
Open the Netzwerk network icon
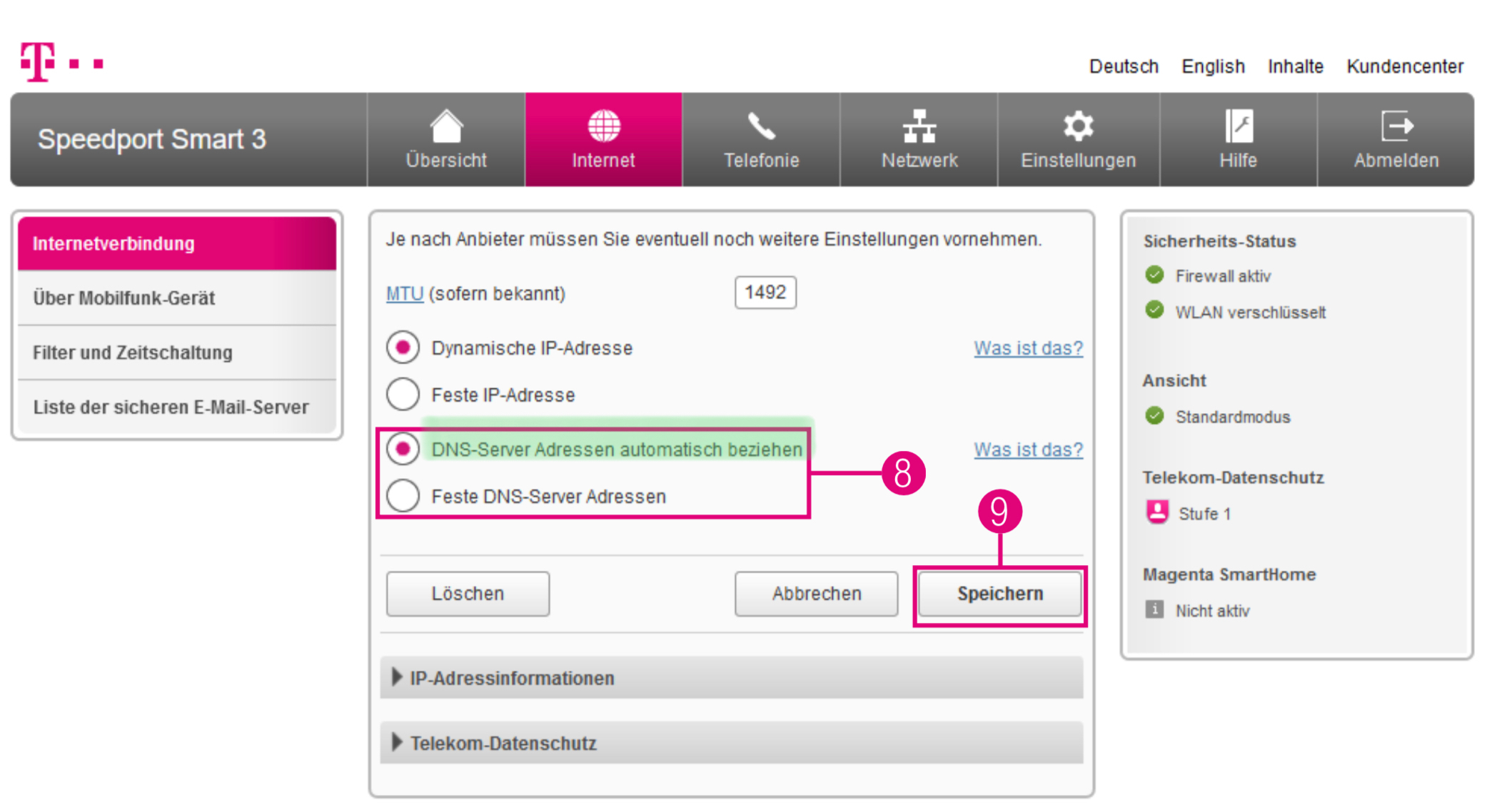coord(919,126)
